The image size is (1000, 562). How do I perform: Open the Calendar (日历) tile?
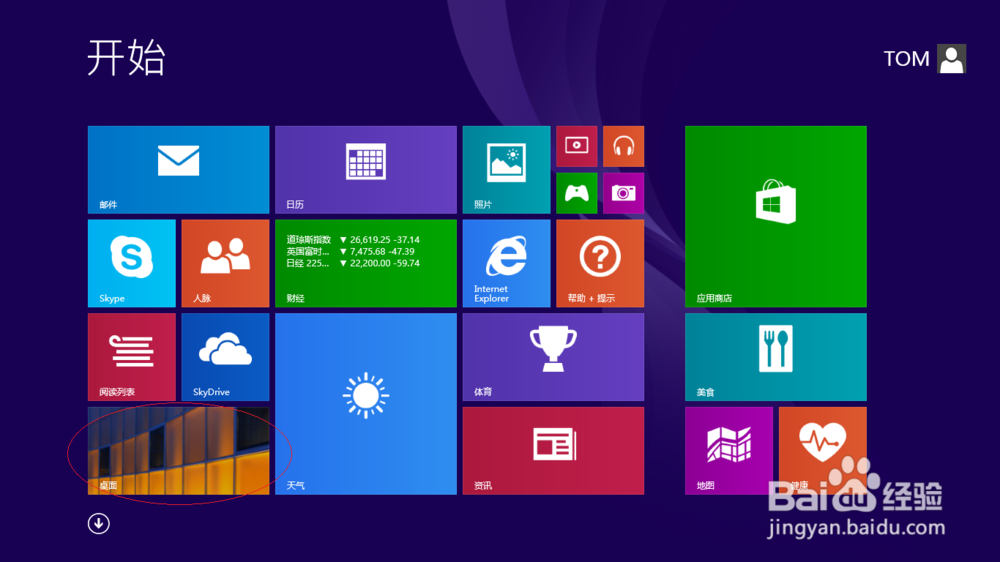tap(366, 170)
